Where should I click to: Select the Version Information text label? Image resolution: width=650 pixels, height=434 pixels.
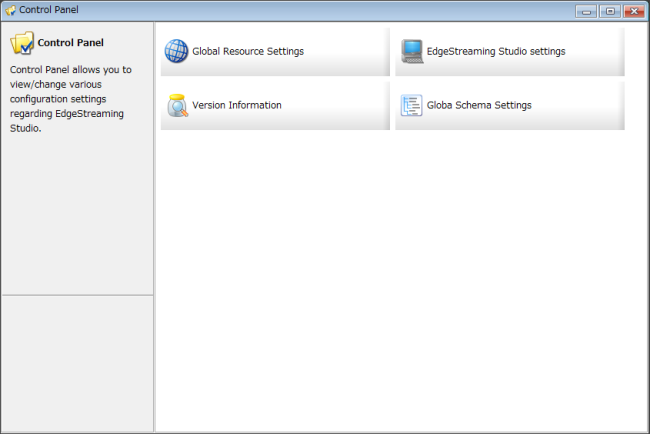tap(237, 105)
